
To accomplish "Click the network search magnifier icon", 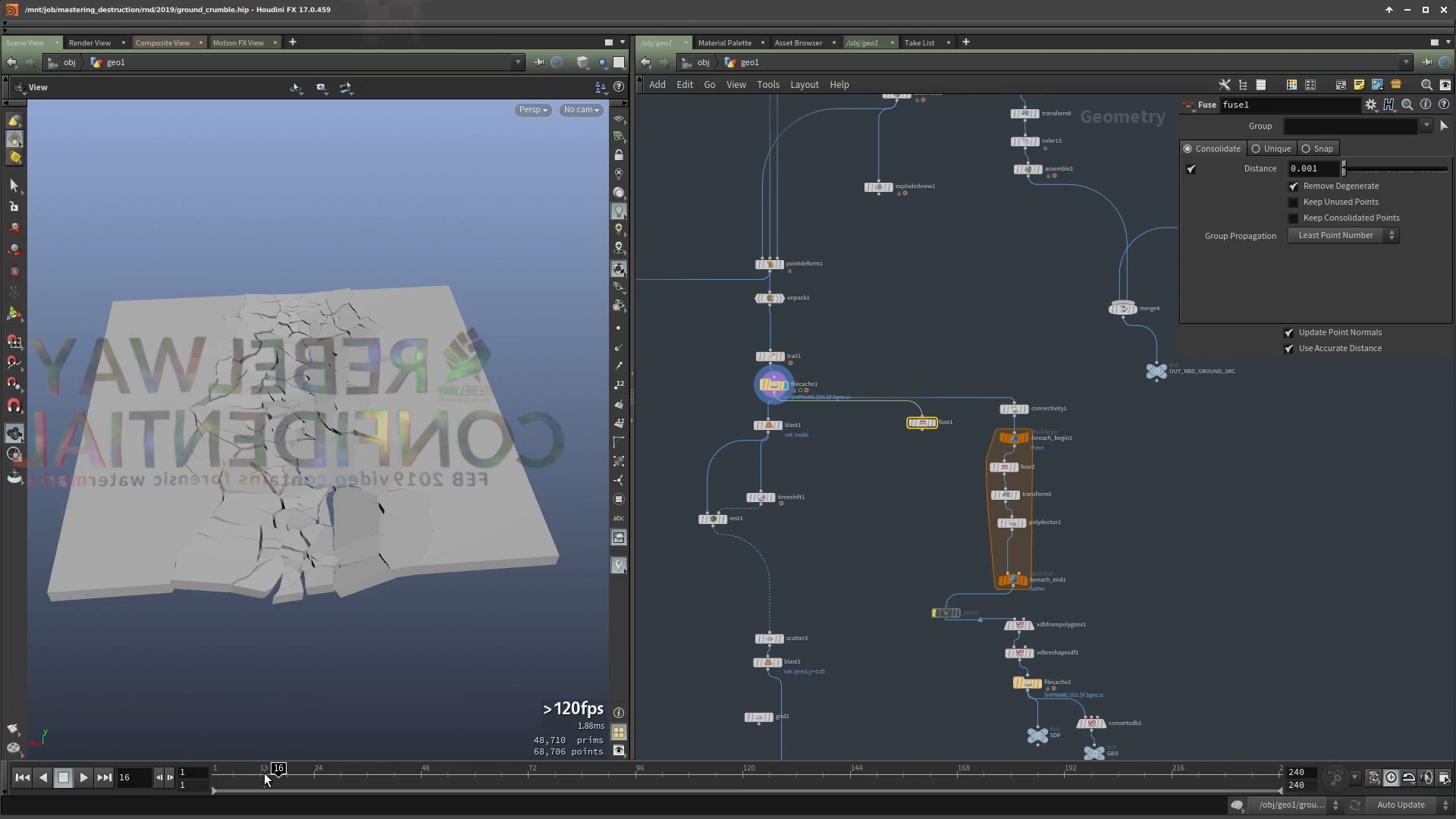I will click(1426, 85).
